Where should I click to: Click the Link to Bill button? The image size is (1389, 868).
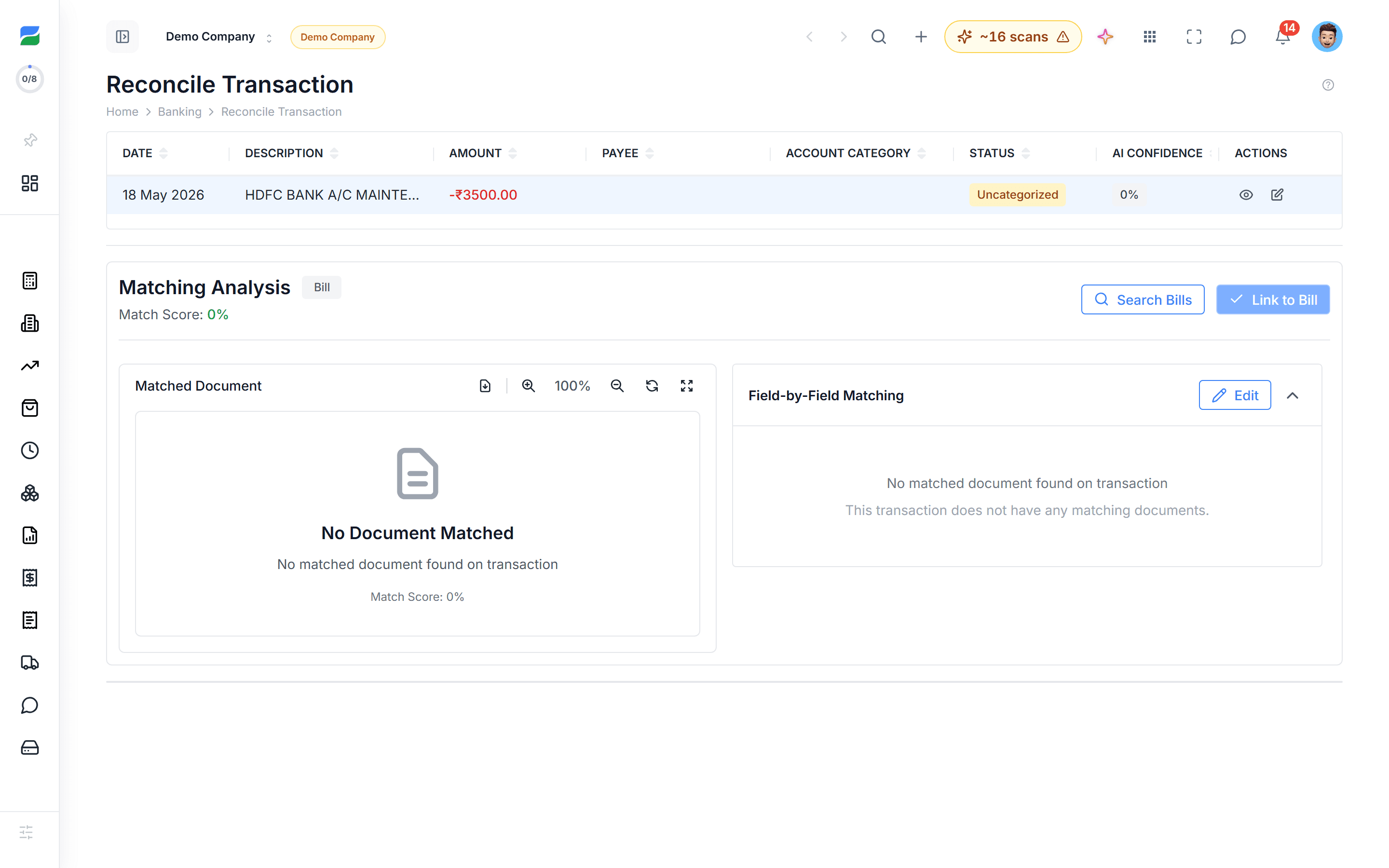[x=1272, y=299]
